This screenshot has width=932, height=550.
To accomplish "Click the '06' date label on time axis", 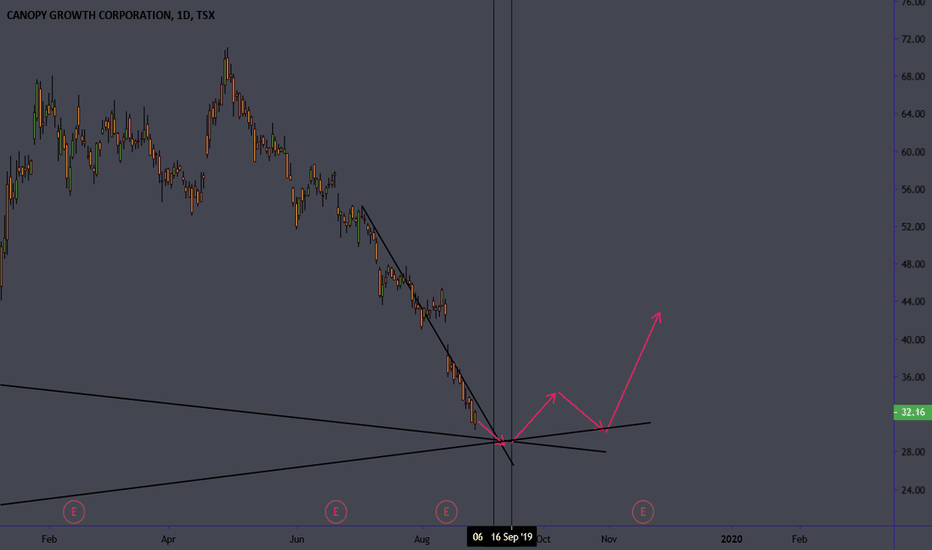I will tap(477, 537).
